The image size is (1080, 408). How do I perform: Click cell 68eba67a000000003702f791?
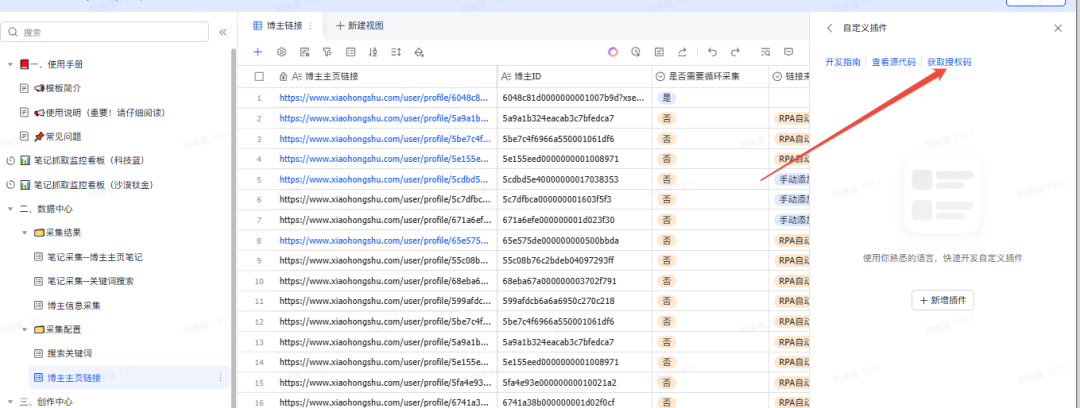point(575,281)
